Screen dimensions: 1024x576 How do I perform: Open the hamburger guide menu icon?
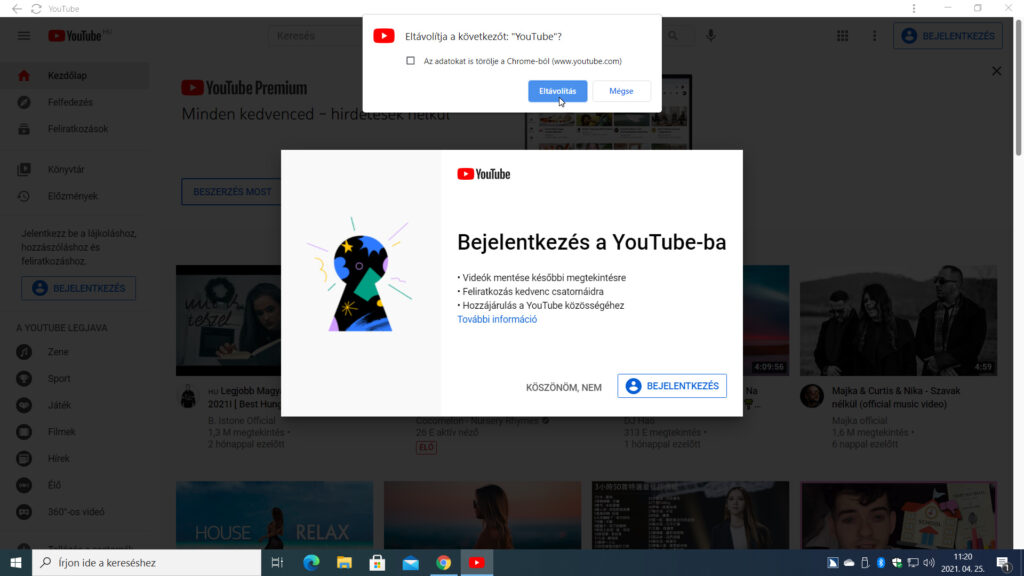tap(24, 36)
